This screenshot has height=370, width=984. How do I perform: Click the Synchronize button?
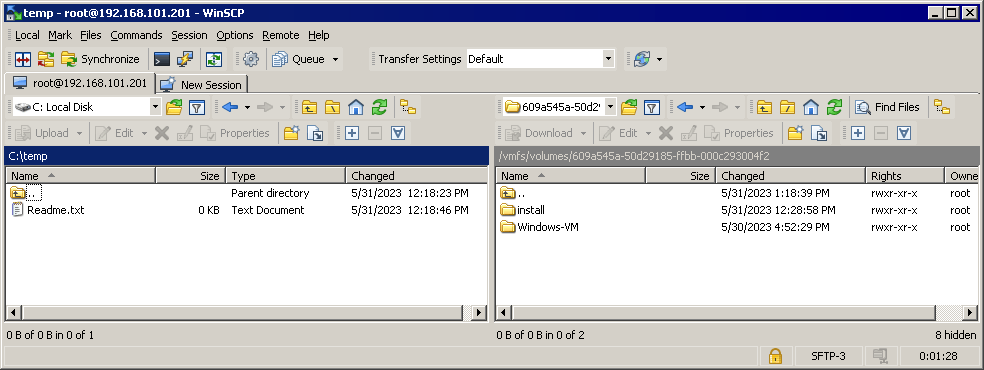tap(100, 59)
